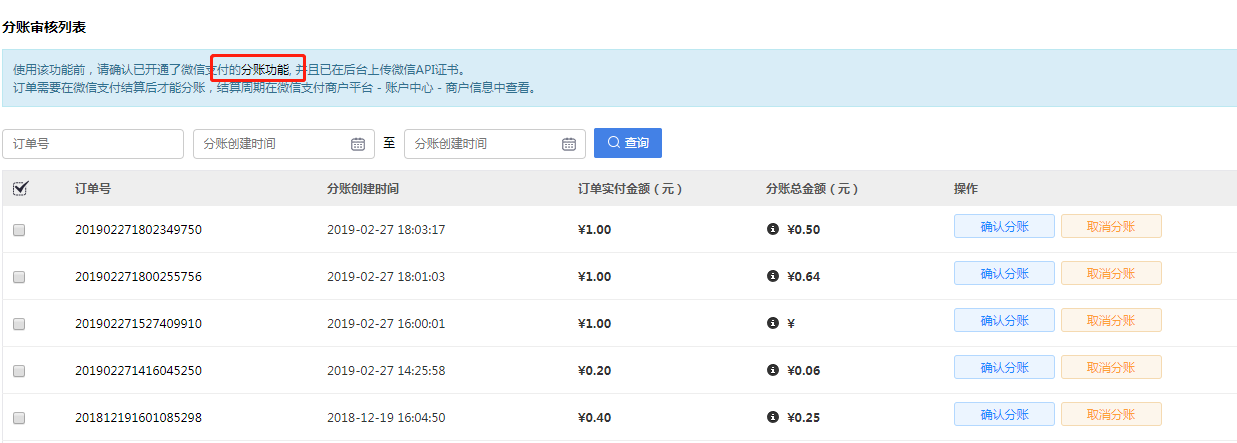Viewport: 1237px width, 443px height.
Task: Click 确认分账 for order 201902271416045250
Action: (1003, 367)
